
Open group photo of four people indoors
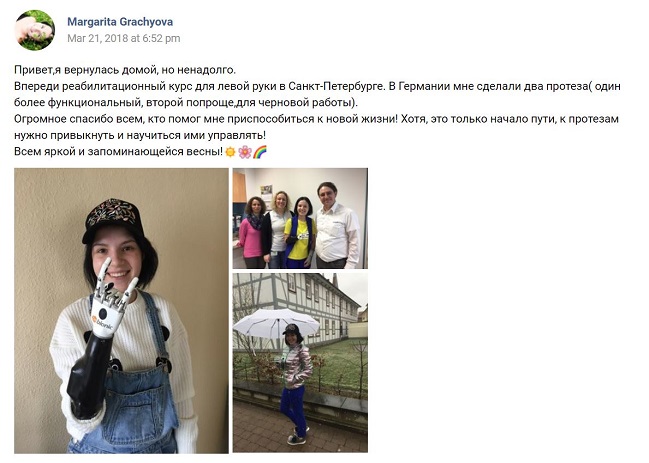300,218
